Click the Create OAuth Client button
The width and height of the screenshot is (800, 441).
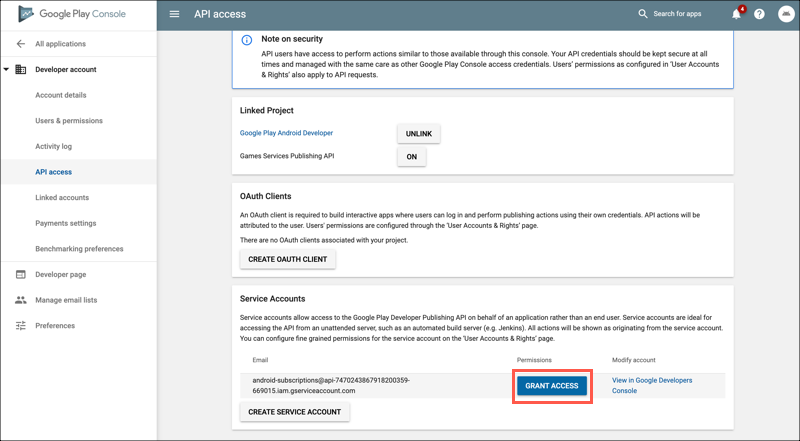tap(288, 259)
